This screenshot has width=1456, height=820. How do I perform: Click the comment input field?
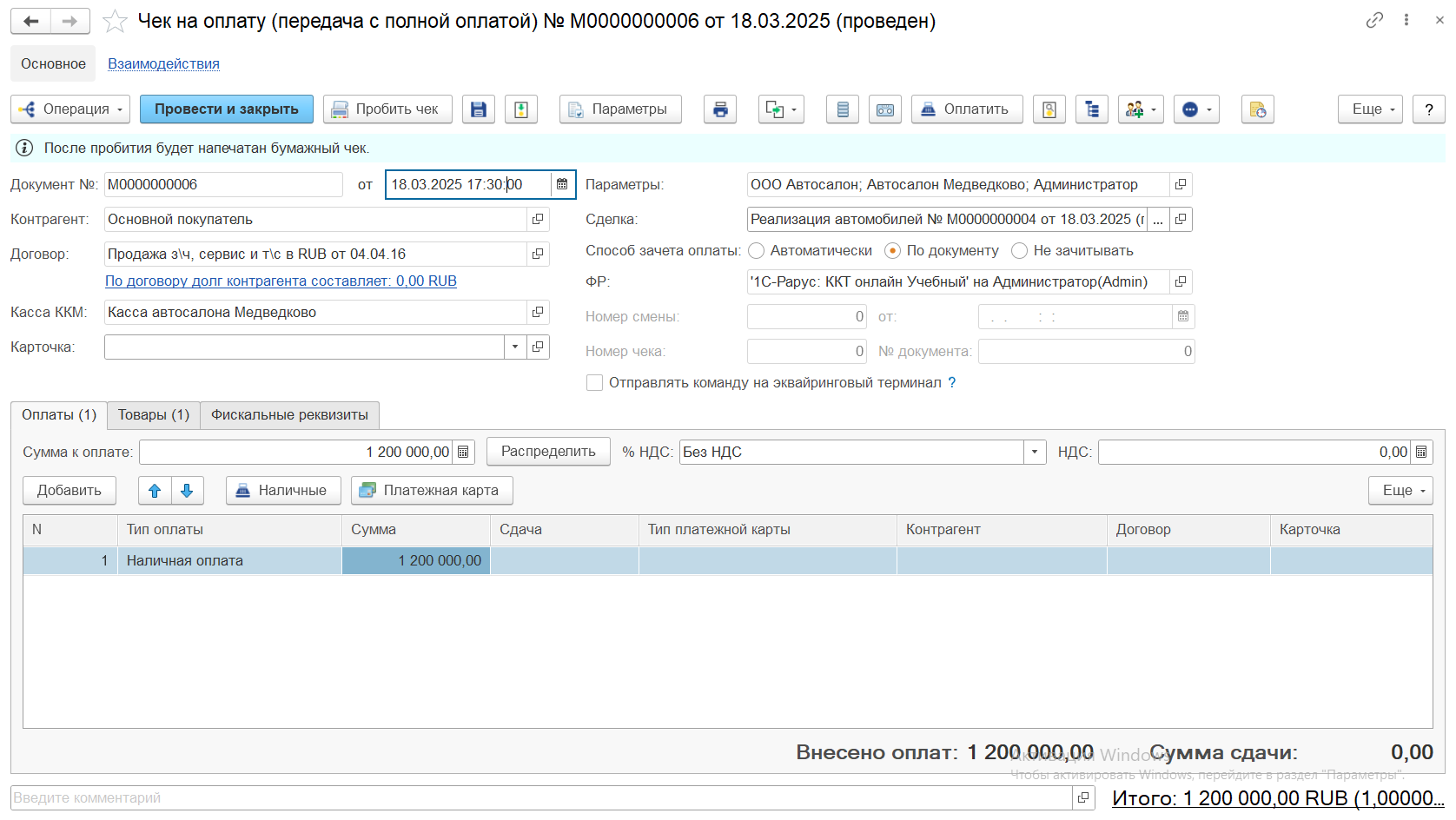(542, 797)
